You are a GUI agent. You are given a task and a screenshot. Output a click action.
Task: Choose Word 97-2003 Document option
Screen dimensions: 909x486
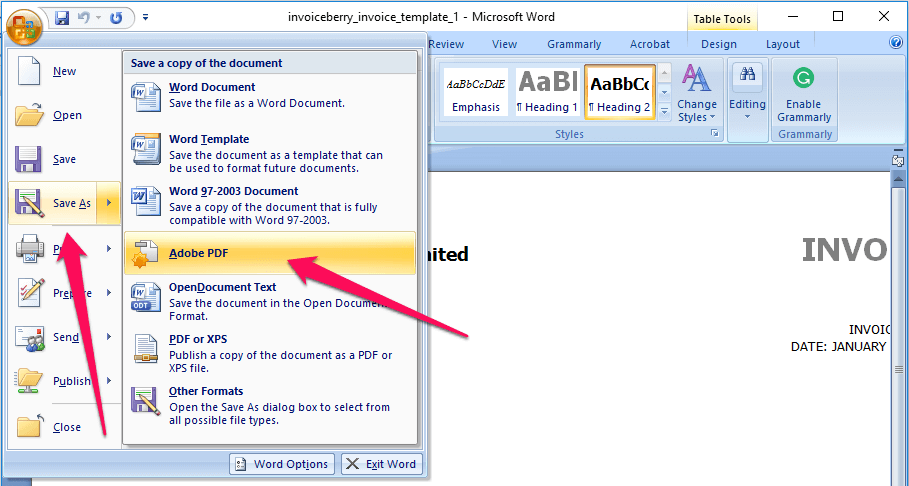pyautogui.click(x=270, y=206)
